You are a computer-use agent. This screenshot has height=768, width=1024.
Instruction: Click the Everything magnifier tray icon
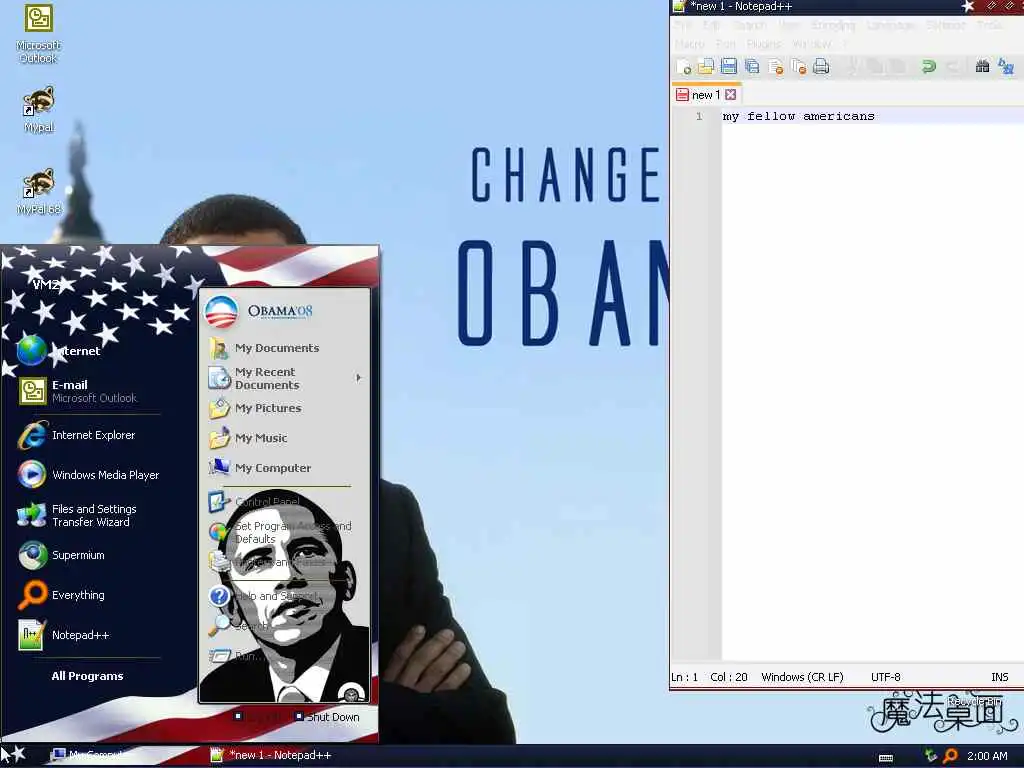pyautogui.click(x=950, y=756)
